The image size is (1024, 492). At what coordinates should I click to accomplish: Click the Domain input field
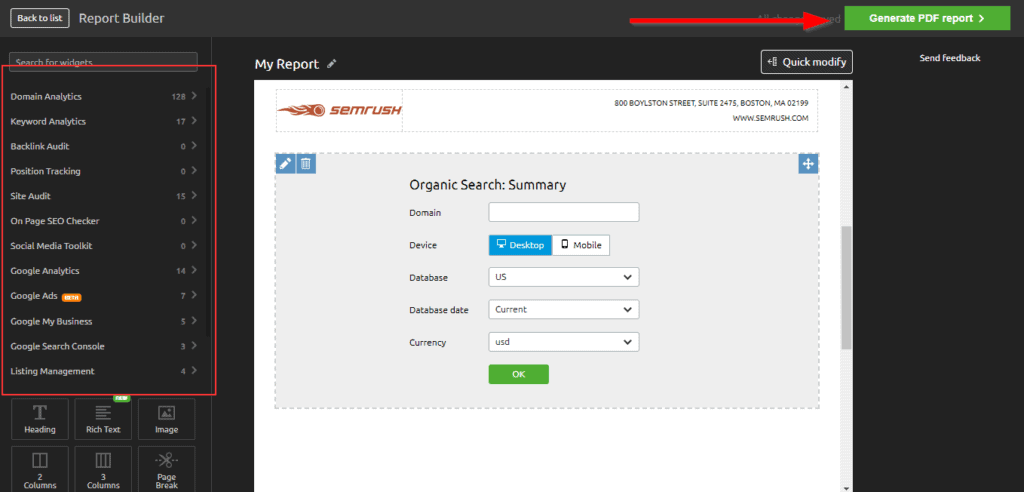563,212
